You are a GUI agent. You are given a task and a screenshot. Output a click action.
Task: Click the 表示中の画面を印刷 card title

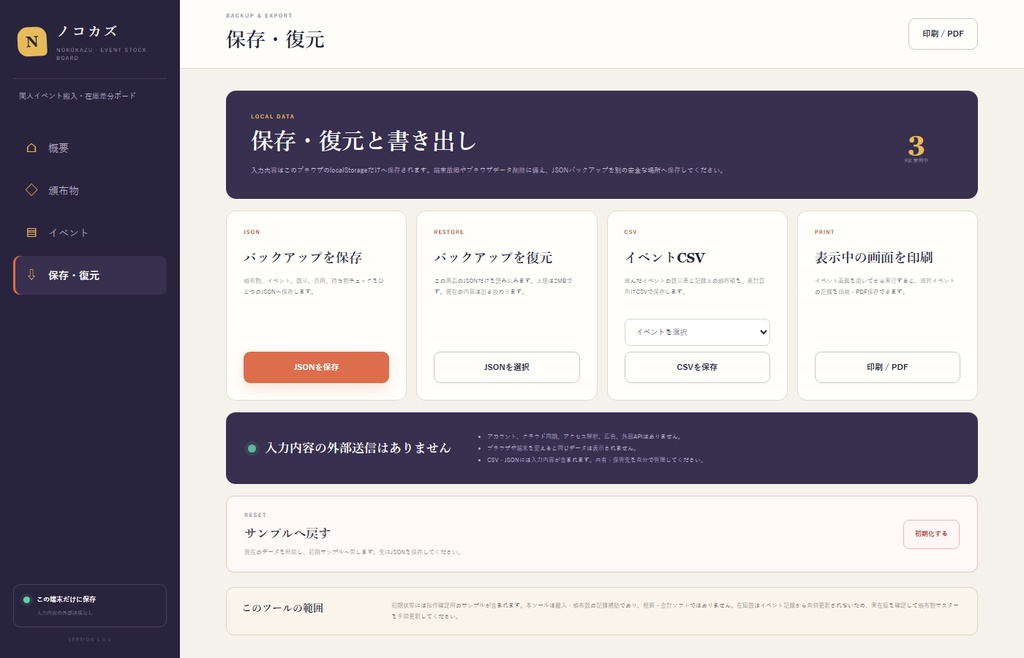(x=874, y=257)
